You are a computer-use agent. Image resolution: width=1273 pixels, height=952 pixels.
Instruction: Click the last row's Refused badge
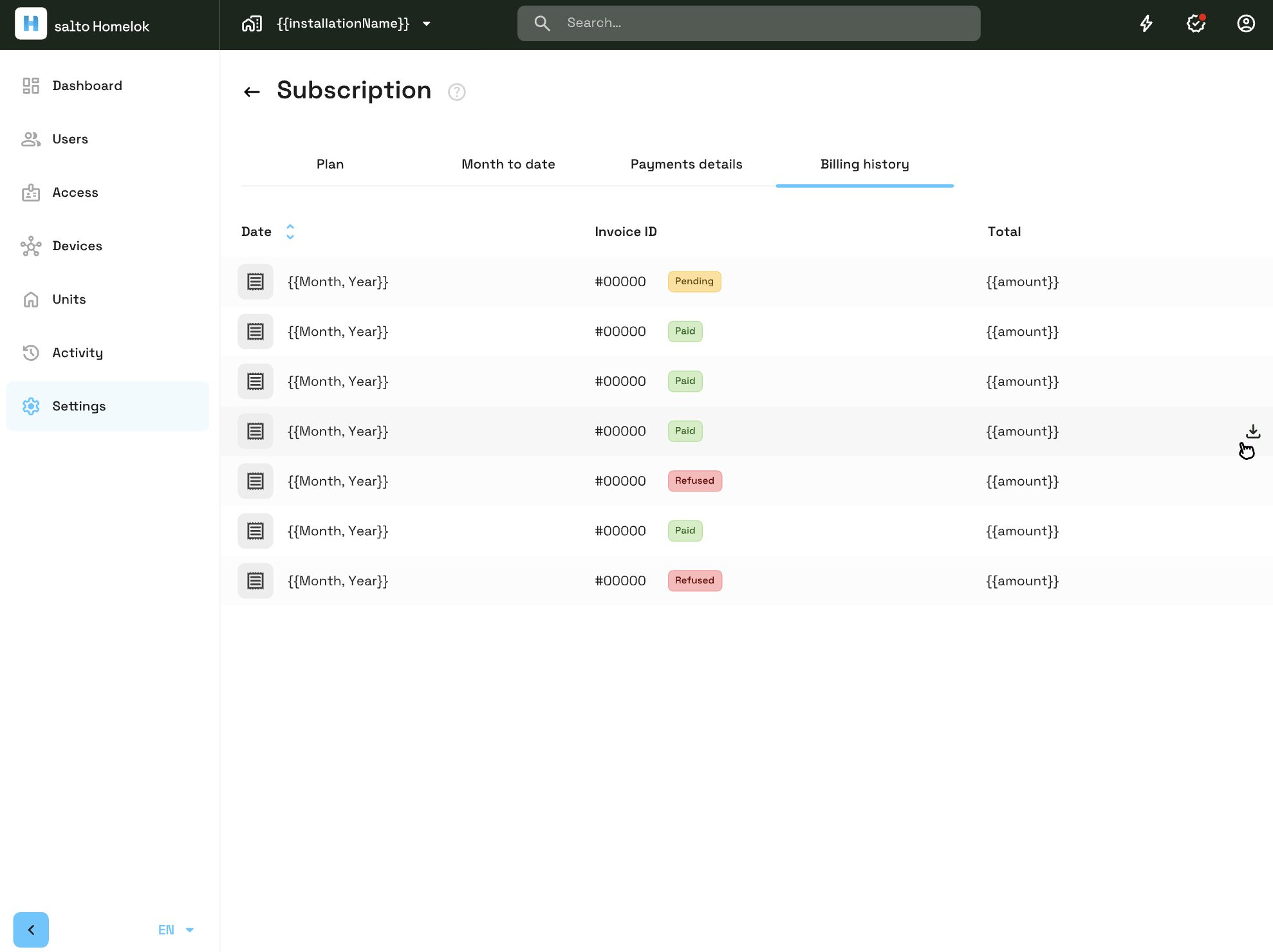pos(695,581)
